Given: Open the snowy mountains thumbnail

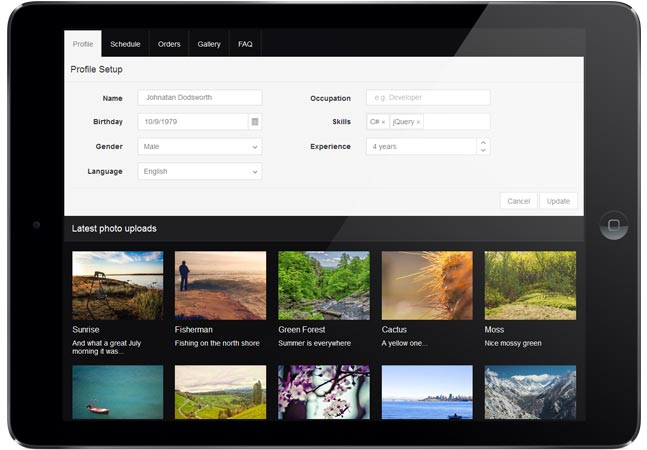Looking at the screenshot, I should click(530, 392).
